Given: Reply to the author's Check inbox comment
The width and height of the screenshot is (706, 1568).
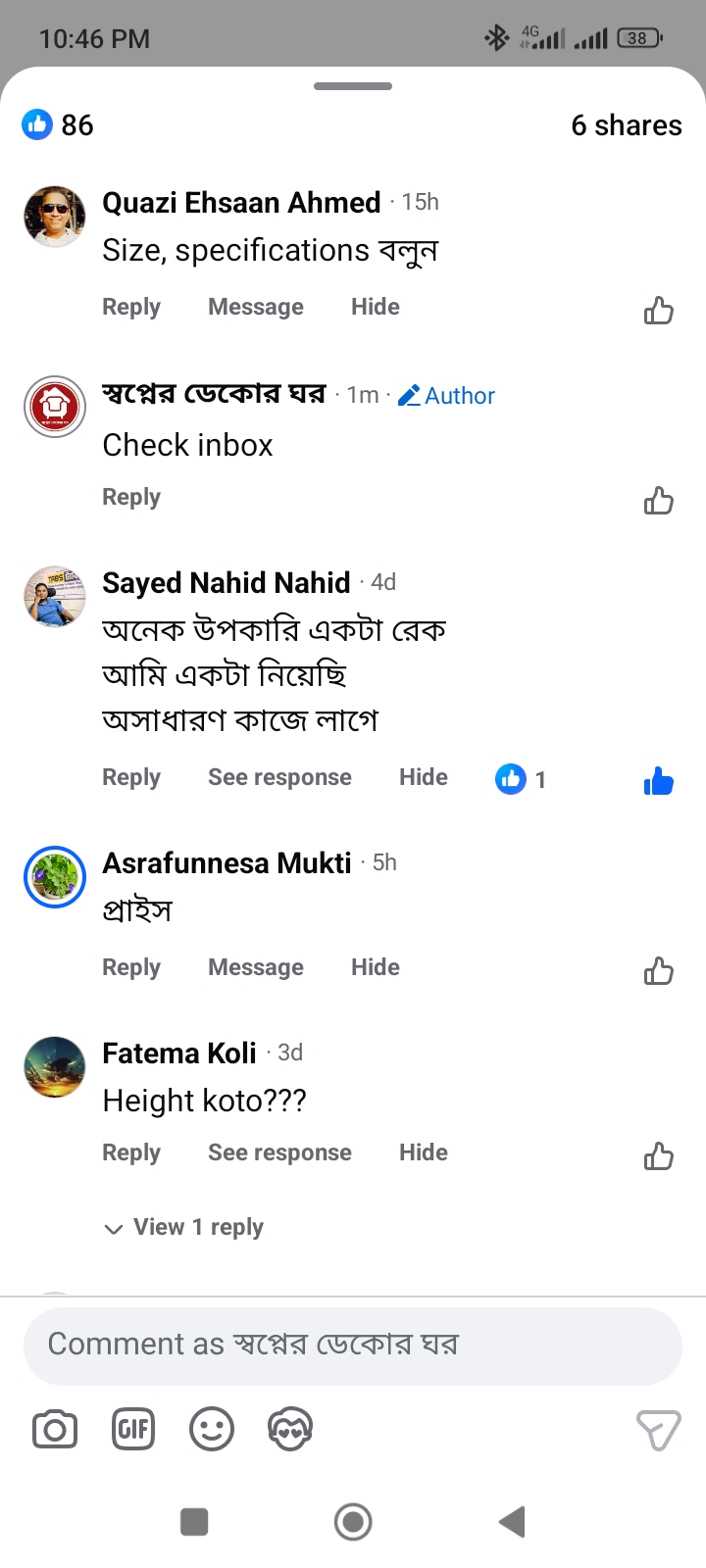Looking at the screenshot, I should tap(131, 497).
